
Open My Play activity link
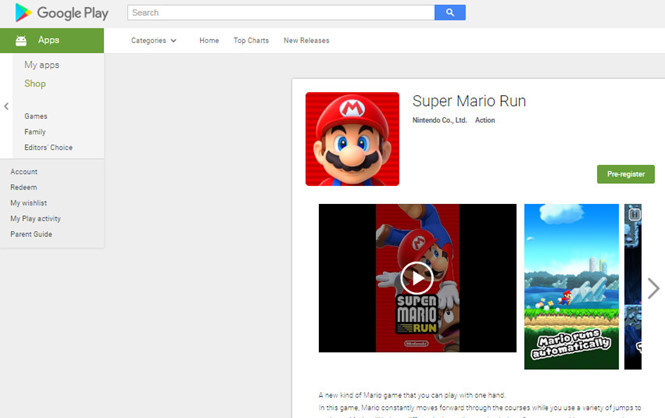click(35, 219)
